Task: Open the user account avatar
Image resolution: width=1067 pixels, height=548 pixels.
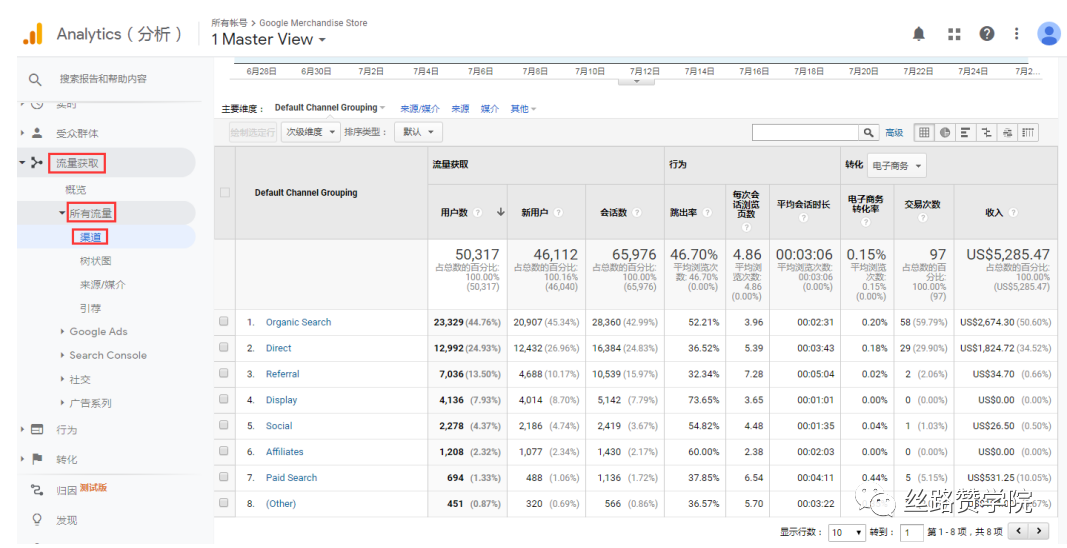Action: tap(1049, 33)
